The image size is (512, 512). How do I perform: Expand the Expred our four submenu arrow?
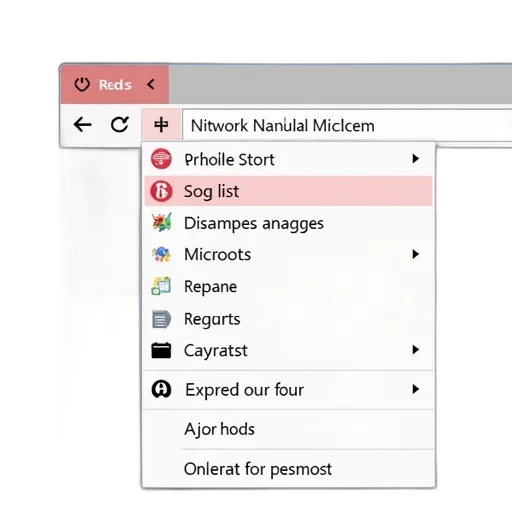(415, 389)
